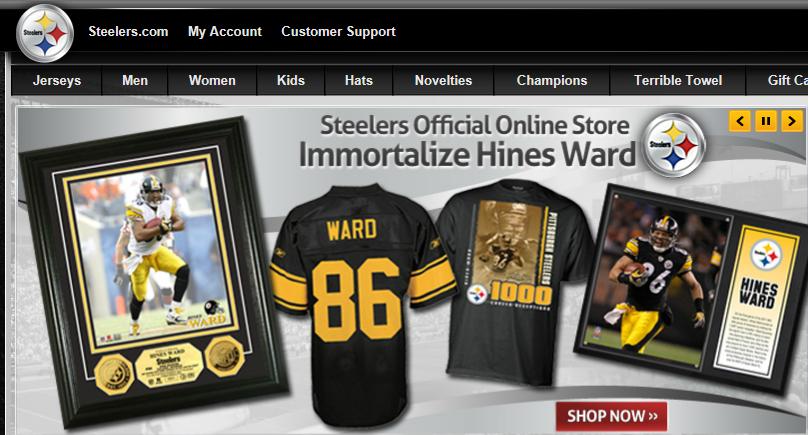Select the Kids category
Screen dimensions: 808x435
(291, 80)
